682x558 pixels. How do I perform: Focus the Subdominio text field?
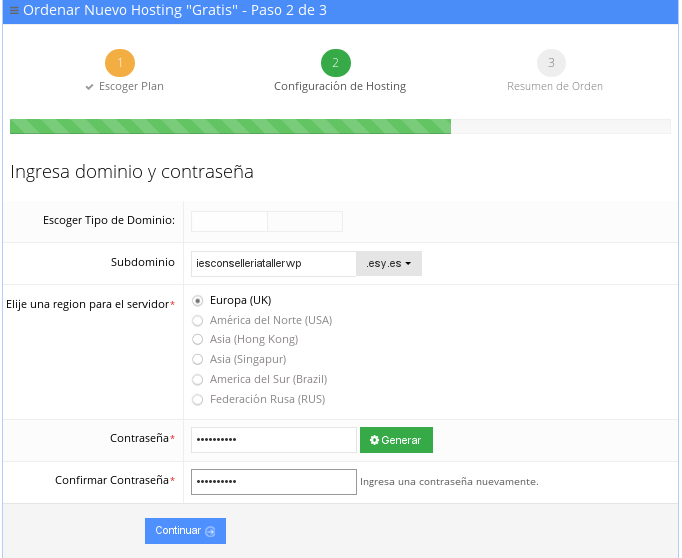[x=274, y=264]
